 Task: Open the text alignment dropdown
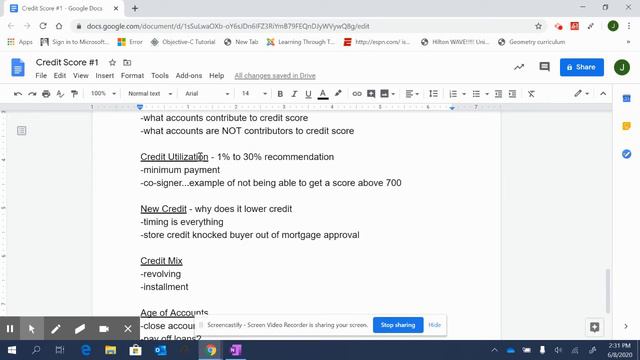pos(412,94)
